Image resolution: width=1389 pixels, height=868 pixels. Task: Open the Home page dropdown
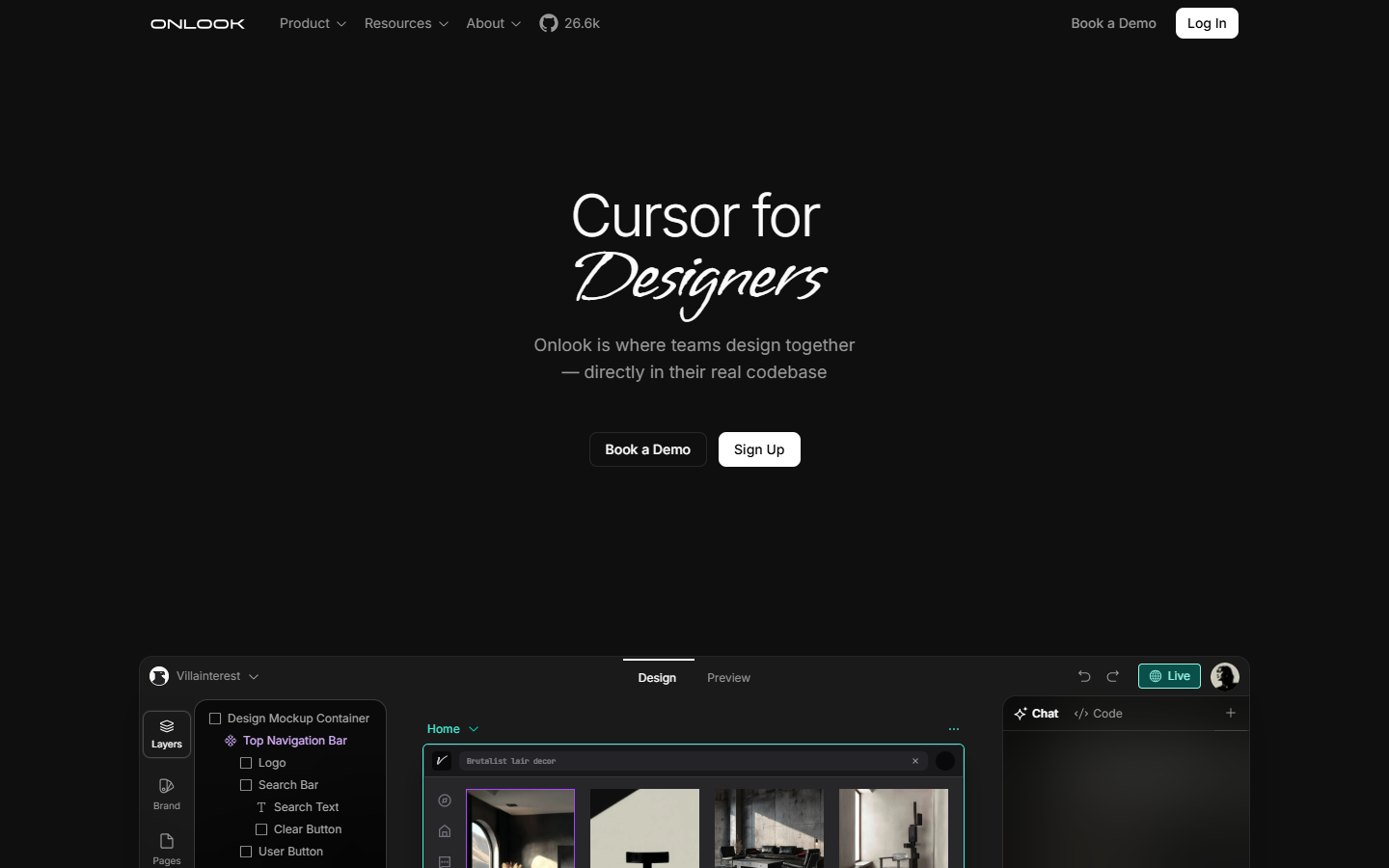click(452, 729)
